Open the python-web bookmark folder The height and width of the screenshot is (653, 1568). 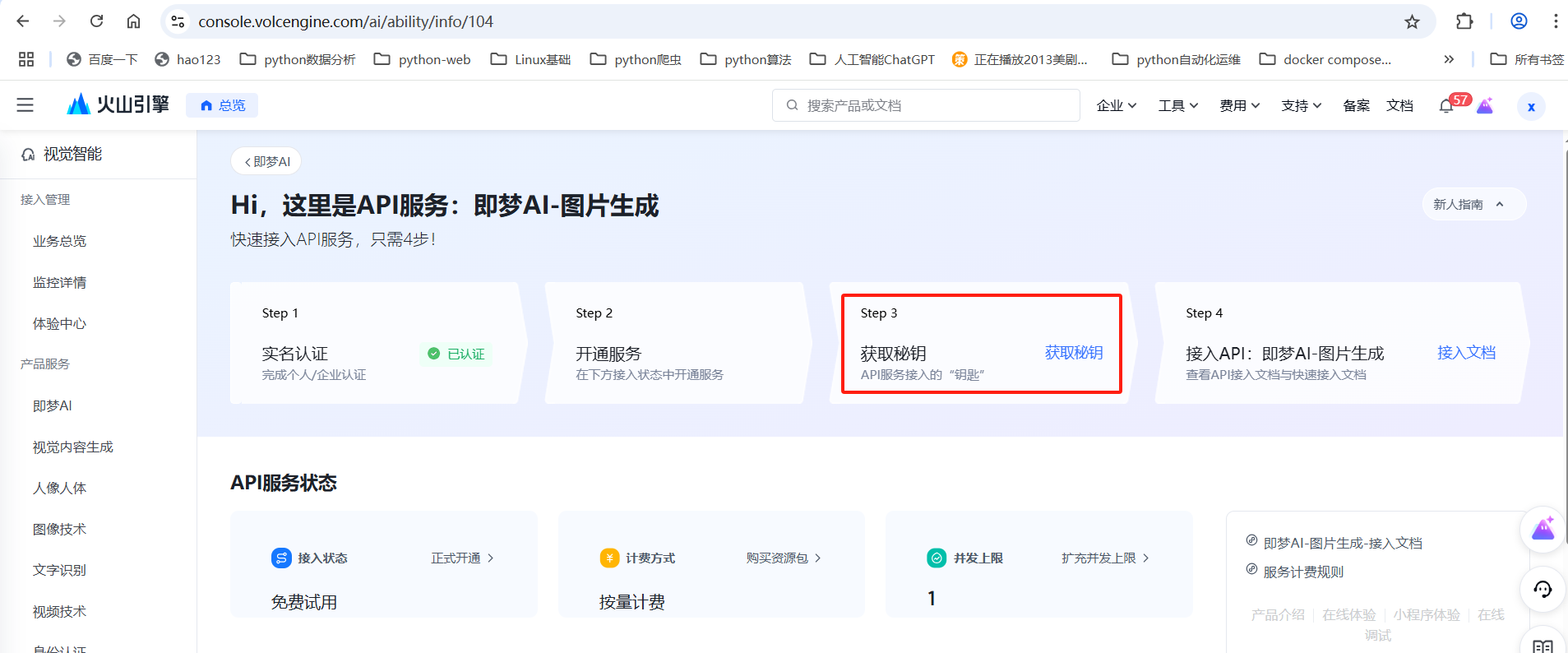[x=422, y=59]
